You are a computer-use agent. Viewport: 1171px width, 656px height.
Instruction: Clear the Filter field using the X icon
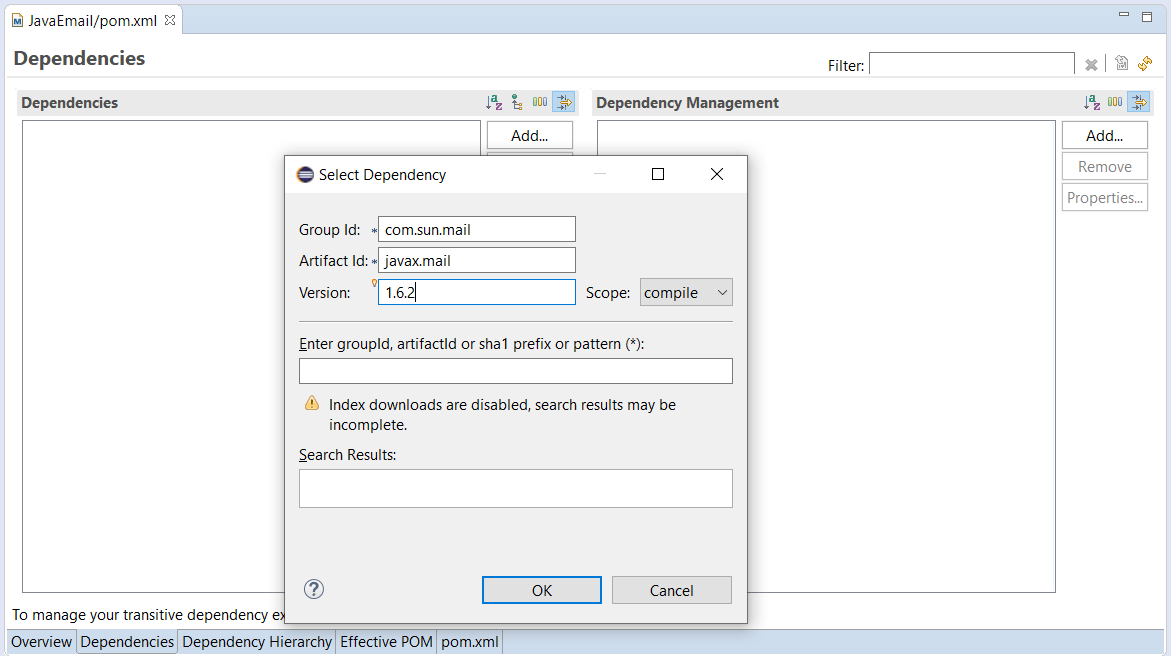[1090, 64]
